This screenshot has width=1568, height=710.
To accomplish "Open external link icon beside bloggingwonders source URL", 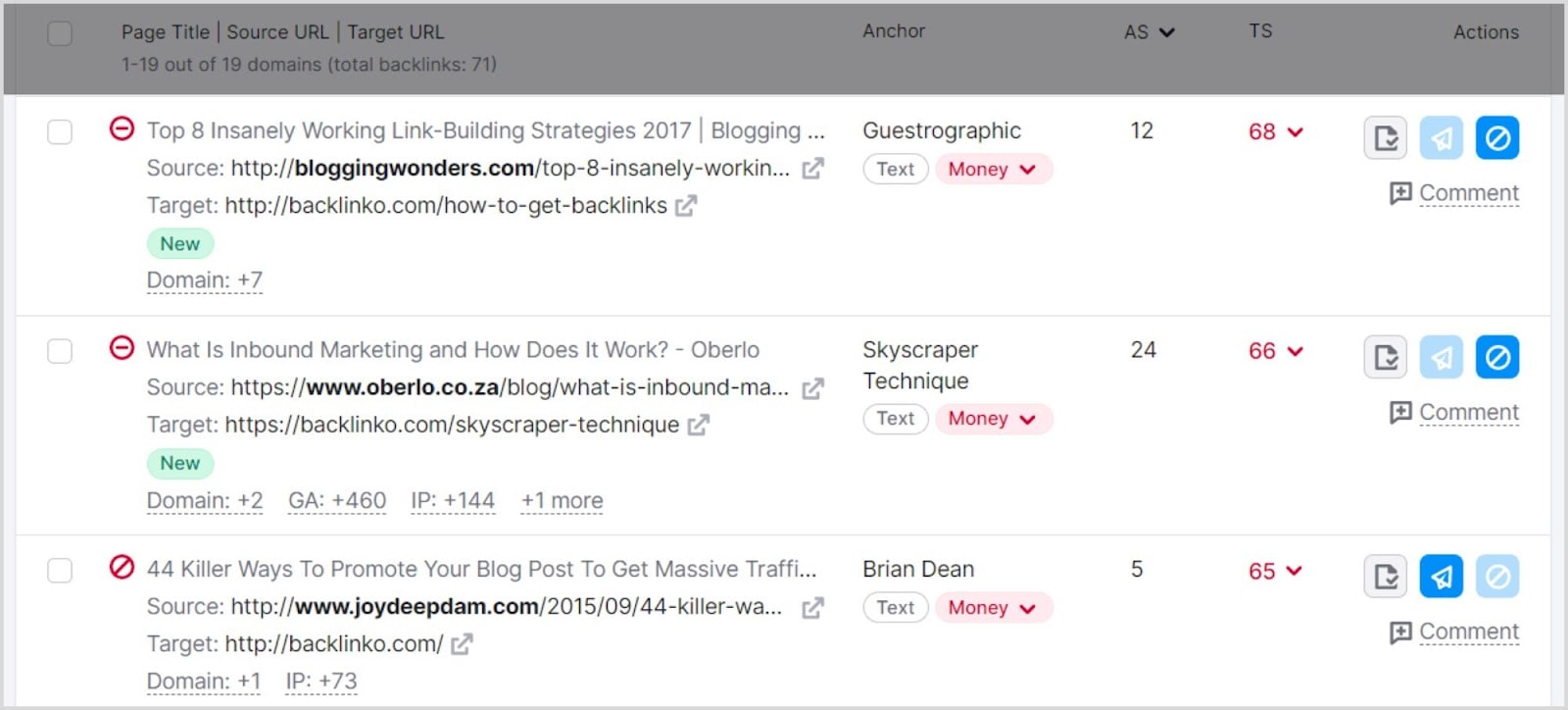I will click(812, 169).
